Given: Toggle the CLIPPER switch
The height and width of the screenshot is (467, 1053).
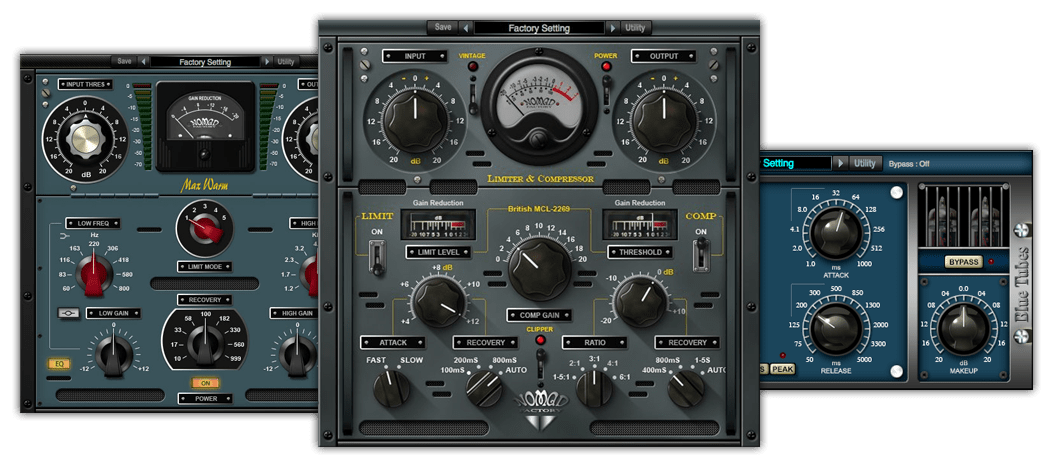Looking at the screenshot, I should [539, 362].
